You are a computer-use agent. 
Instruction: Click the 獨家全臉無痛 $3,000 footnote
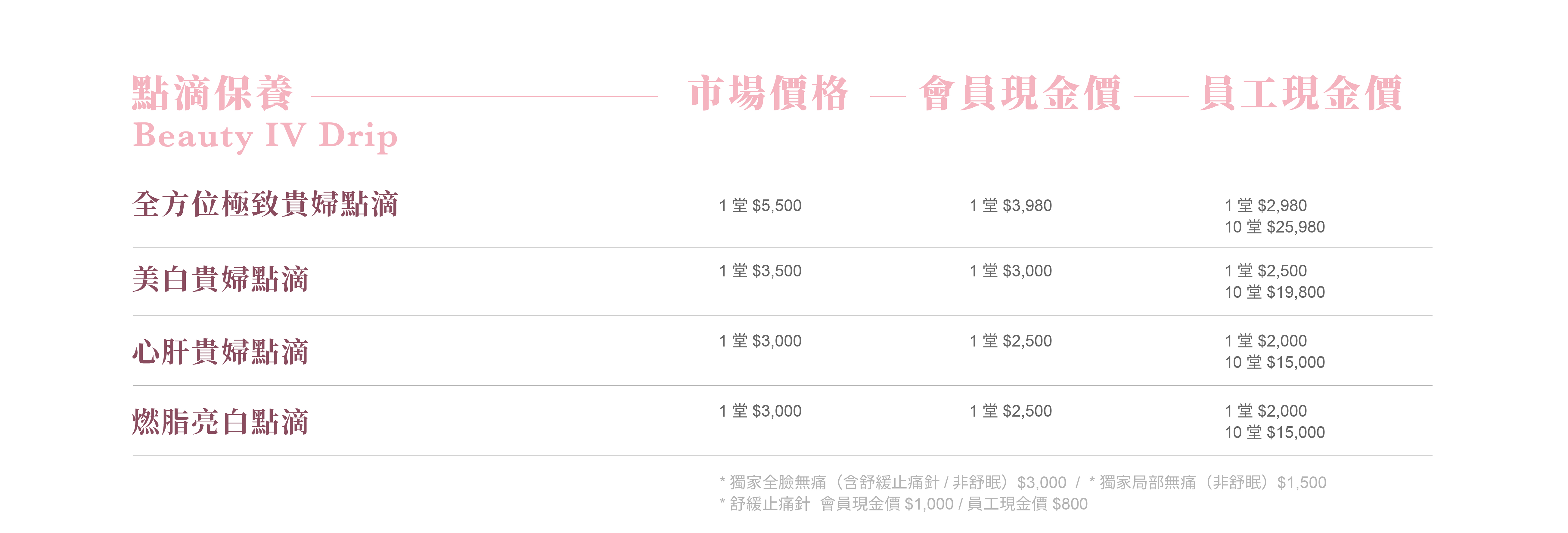tap(892, 482)
